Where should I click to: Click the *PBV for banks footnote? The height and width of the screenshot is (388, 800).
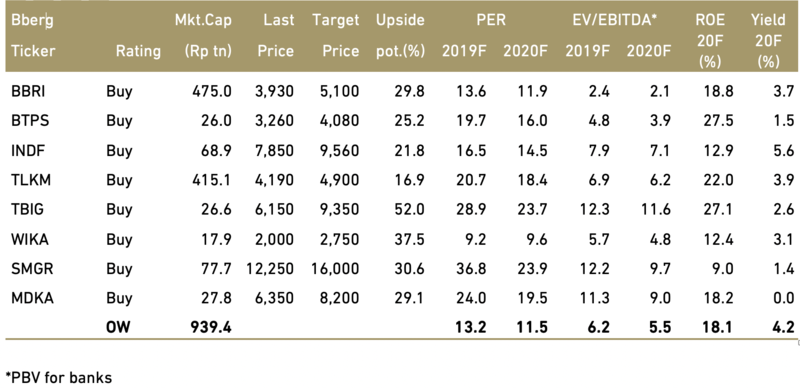click(59, 377)
